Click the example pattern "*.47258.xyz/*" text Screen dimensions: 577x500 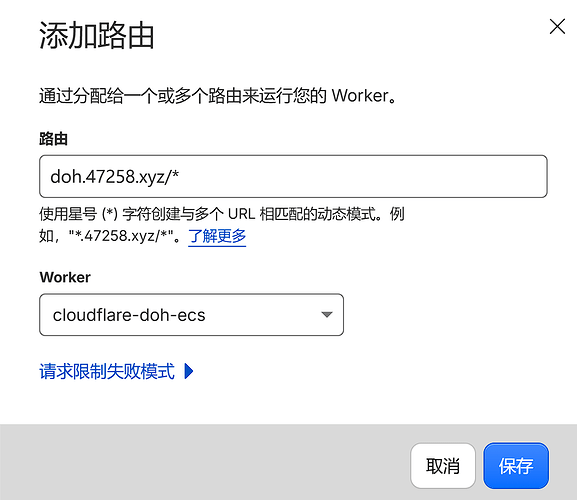121,236
